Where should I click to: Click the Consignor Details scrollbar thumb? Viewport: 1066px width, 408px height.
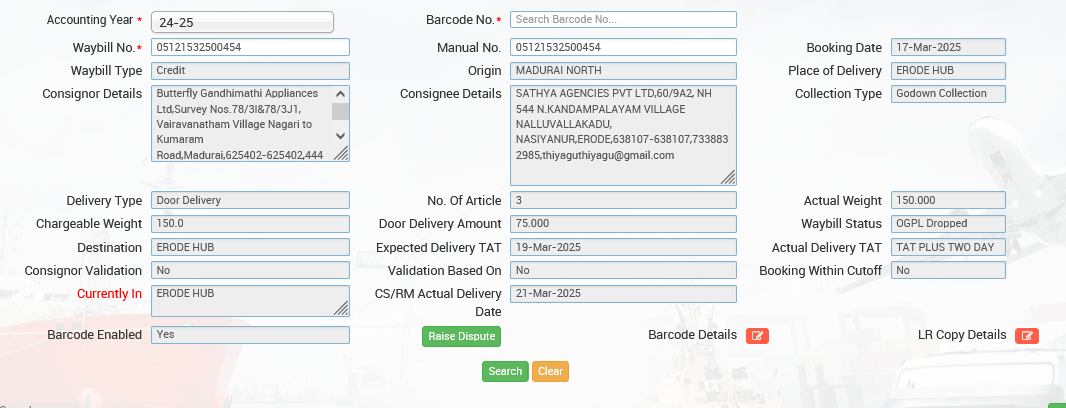(341, 111)
